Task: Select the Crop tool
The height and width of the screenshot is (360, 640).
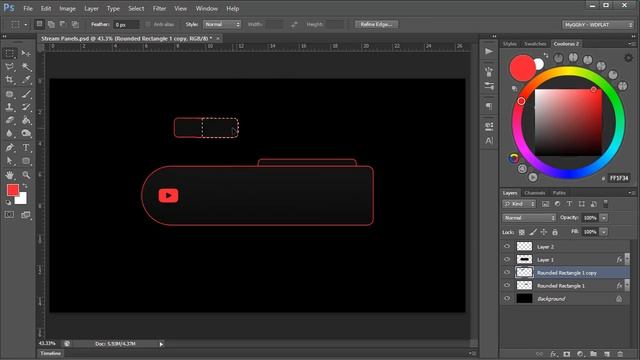Action: (x=9, y=80)
